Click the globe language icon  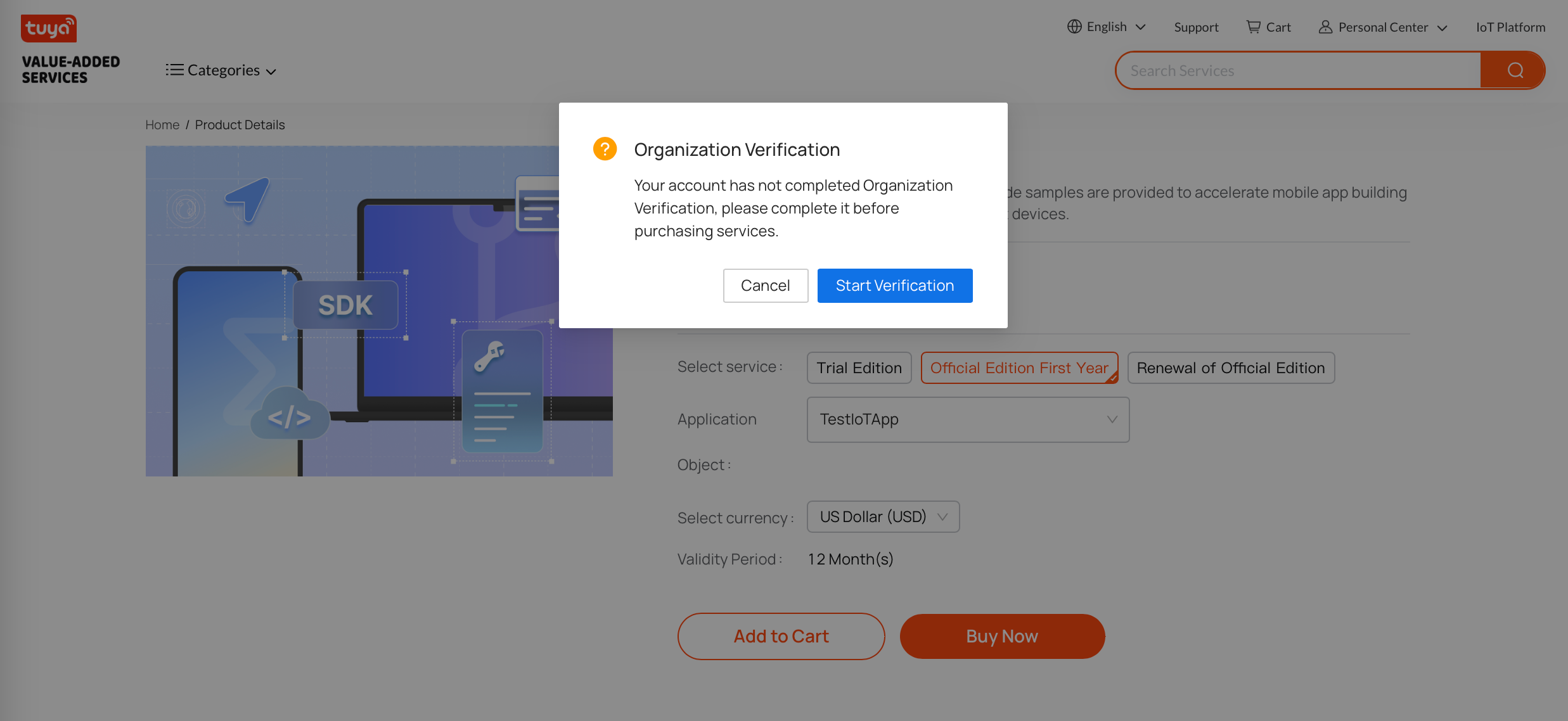coord(1074,27)
